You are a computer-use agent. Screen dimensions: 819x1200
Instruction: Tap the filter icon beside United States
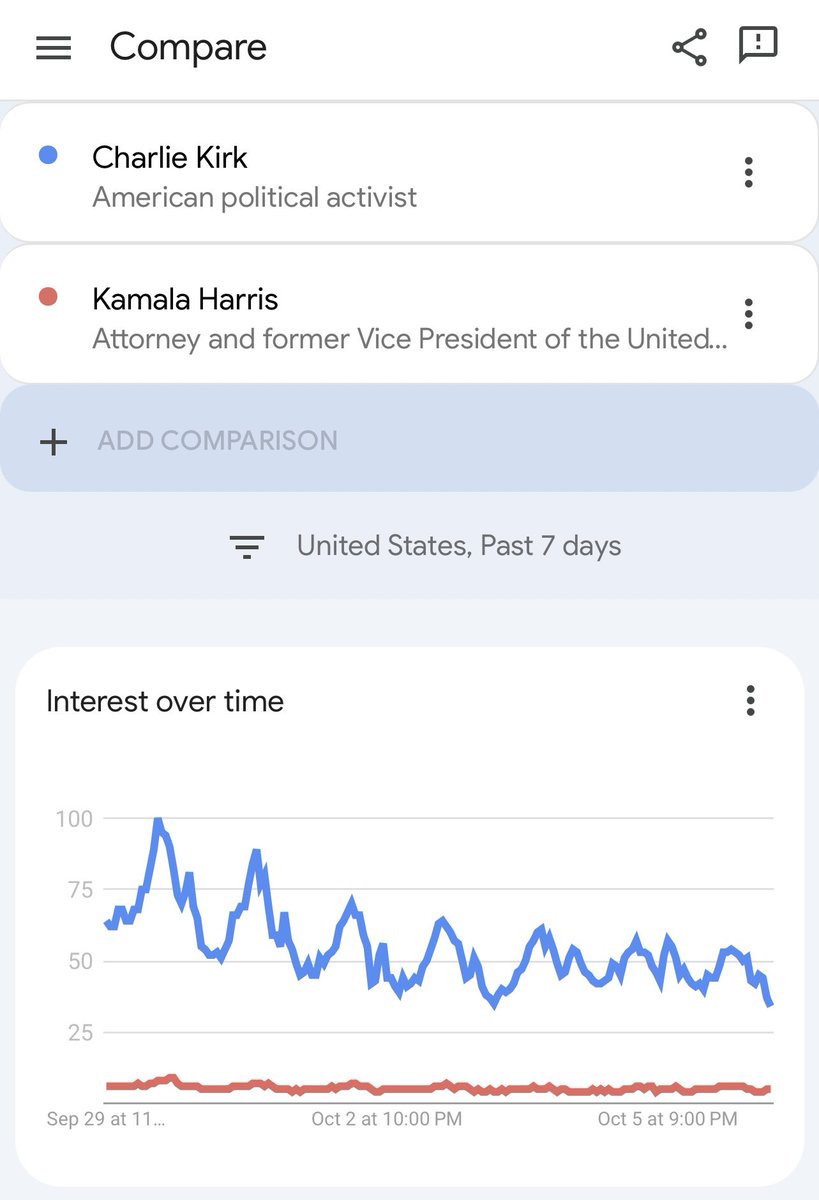pos(246,546)
